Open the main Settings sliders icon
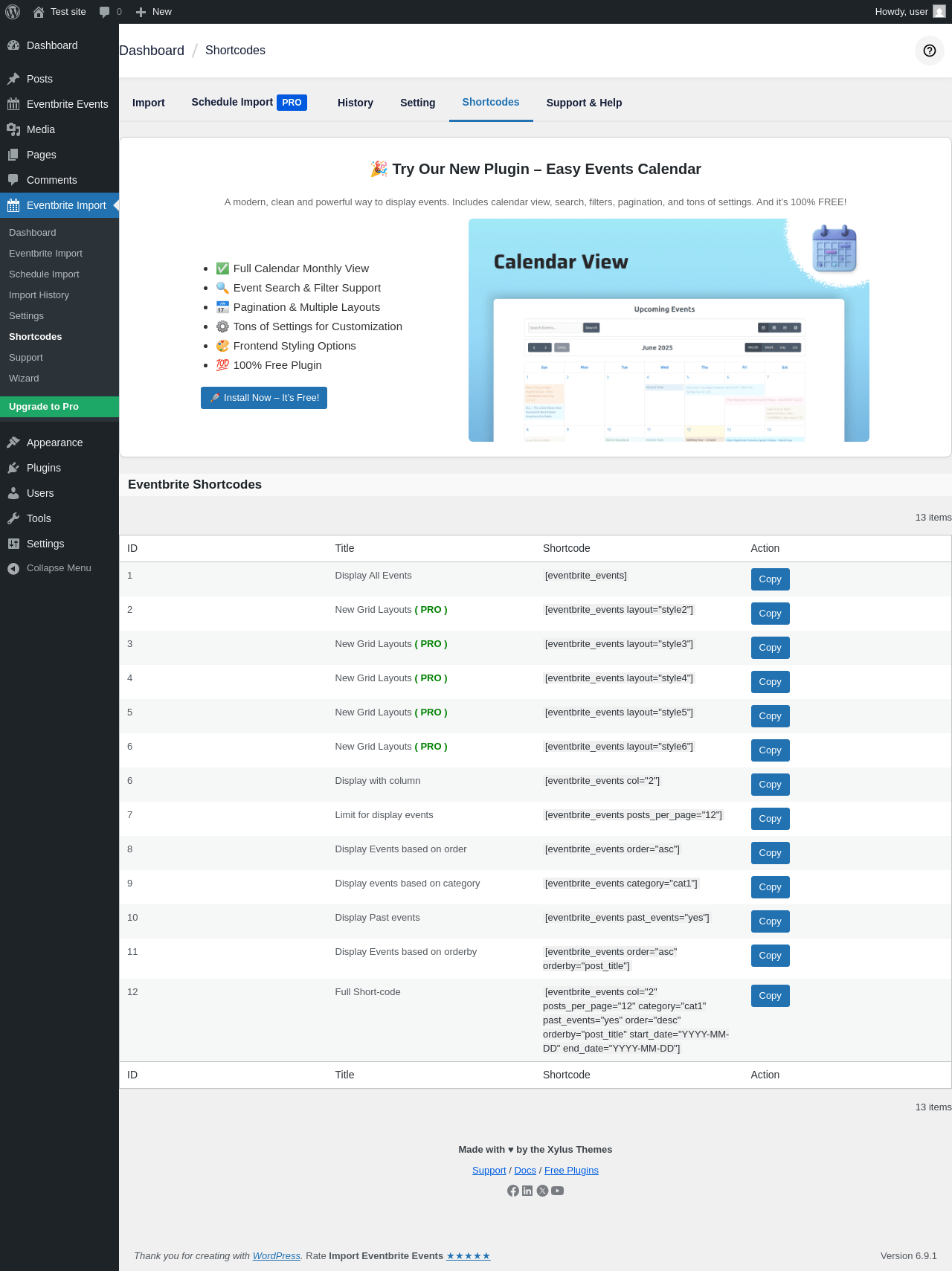The height and width of the screenshot is (1271, 952). tap(13, 544)
